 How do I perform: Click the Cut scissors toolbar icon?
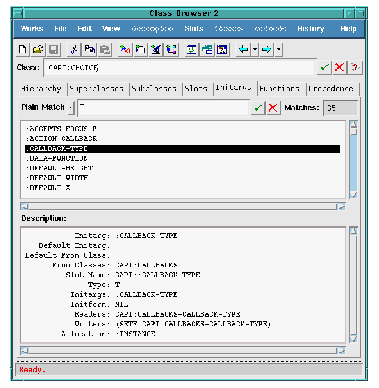coord(74,50)
